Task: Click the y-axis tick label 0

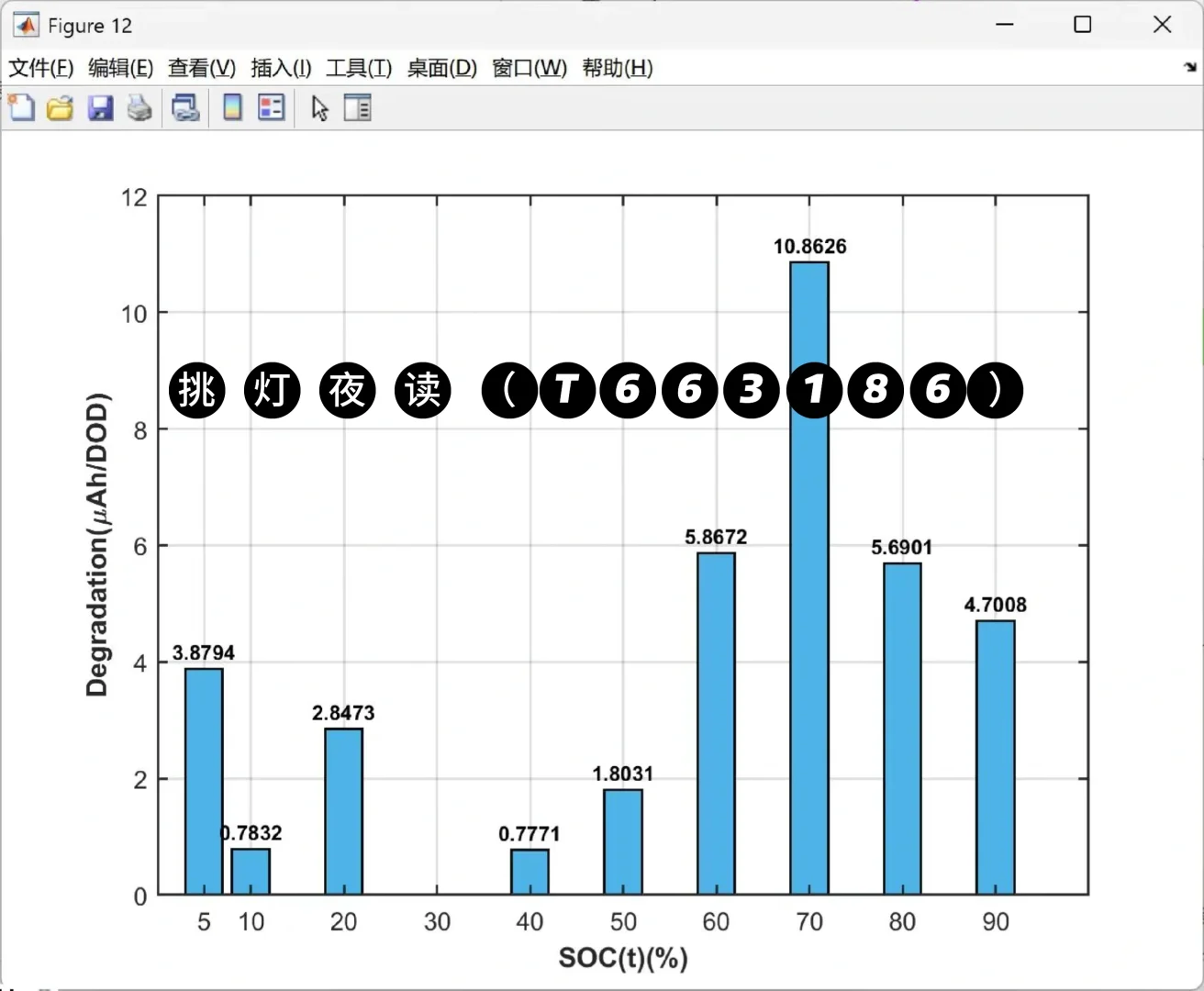Action: click(140, 896)
